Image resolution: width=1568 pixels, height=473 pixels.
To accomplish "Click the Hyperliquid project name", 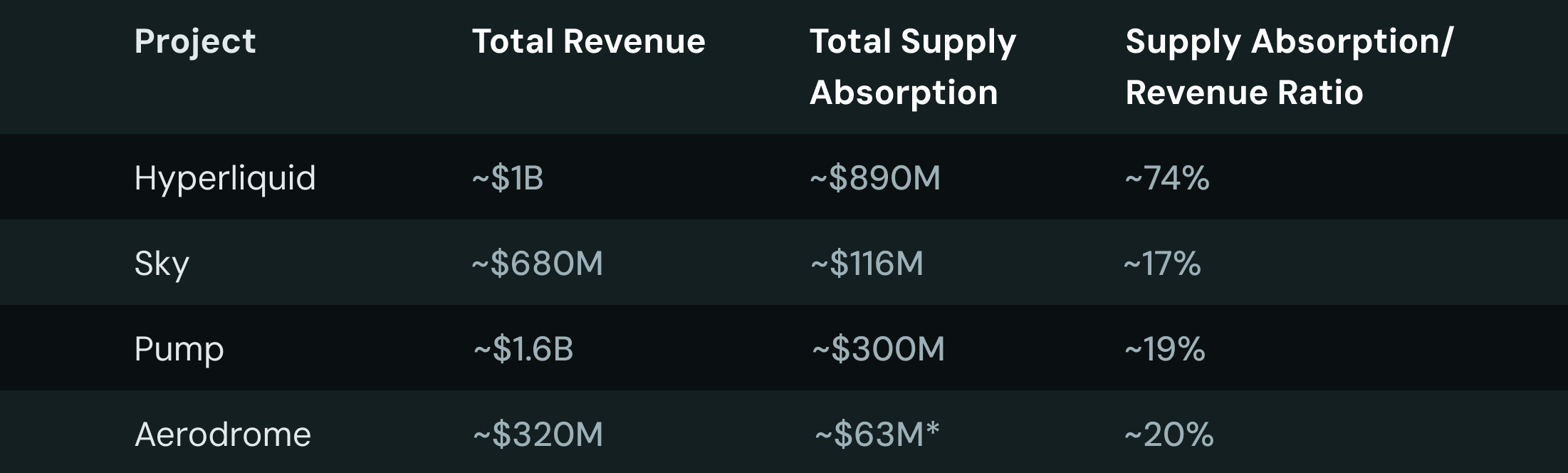I will click(x=224, y=178).
